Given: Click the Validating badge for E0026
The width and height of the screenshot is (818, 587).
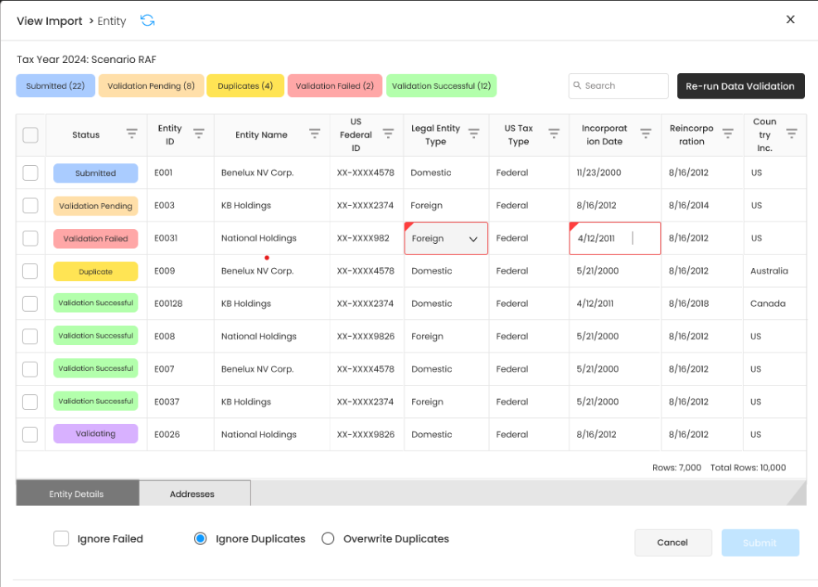Looking at the screenshot, I should click(95, 434).
